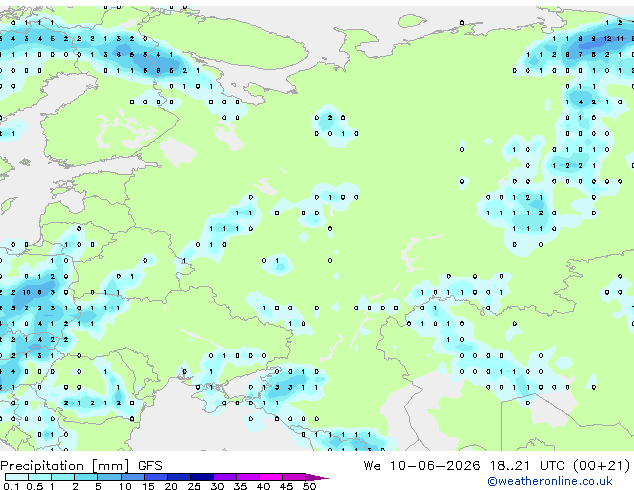Click the '25' legend scale label
The width and height of the screenshot is (634, 490).
pyautogui.click(x=194, y=486)
